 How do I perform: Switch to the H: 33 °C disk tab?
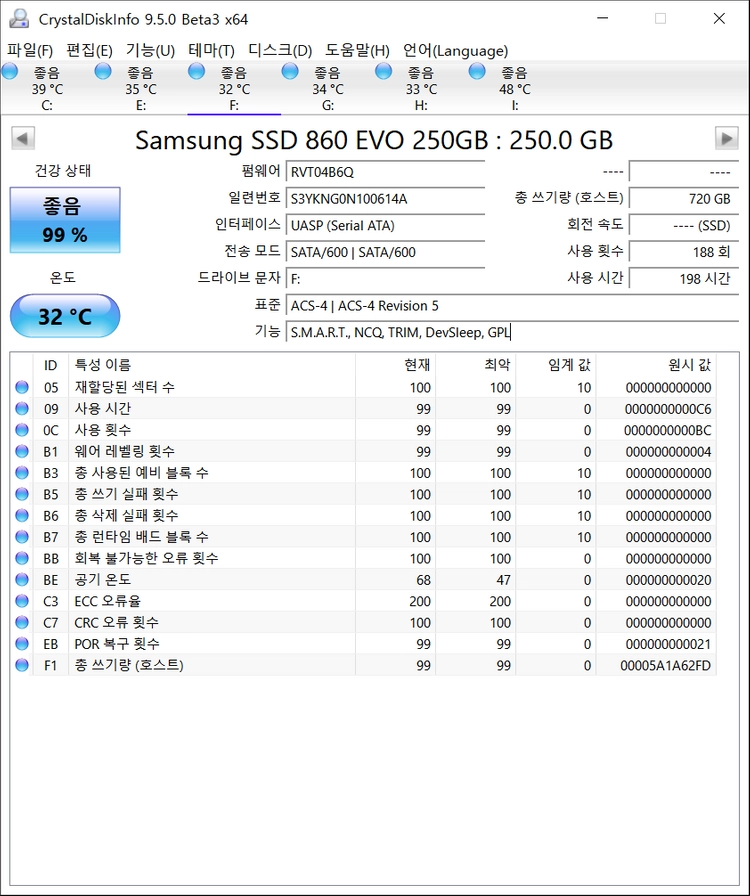click(421, 89)
